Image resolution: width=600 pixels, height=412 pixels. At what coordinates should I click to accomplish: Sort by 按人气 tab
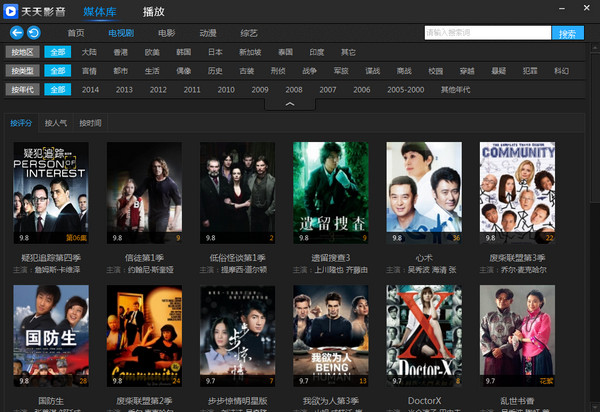pyautogui.click(x=56, y=123)
